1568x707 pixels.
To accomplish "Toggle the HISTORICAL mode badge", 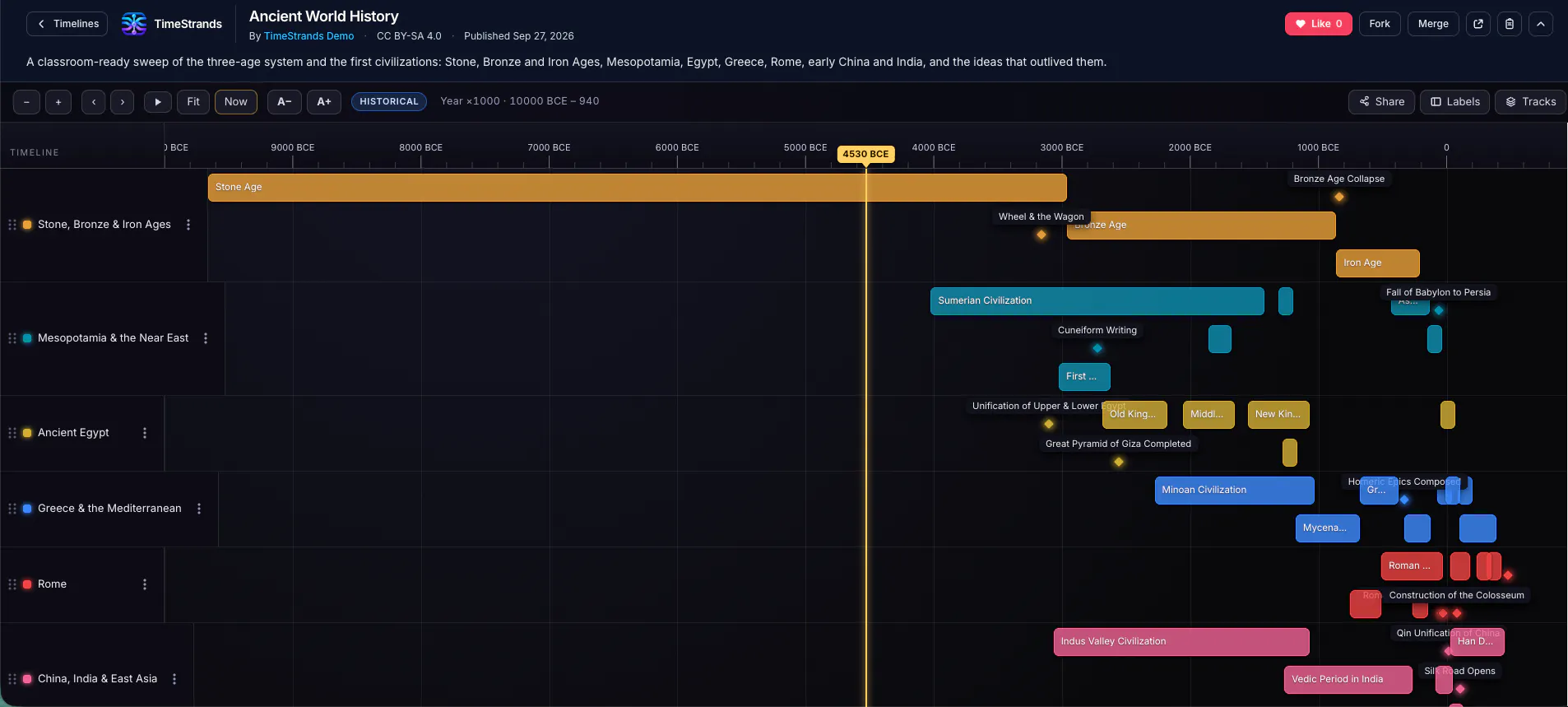I will tap(389, 102).
